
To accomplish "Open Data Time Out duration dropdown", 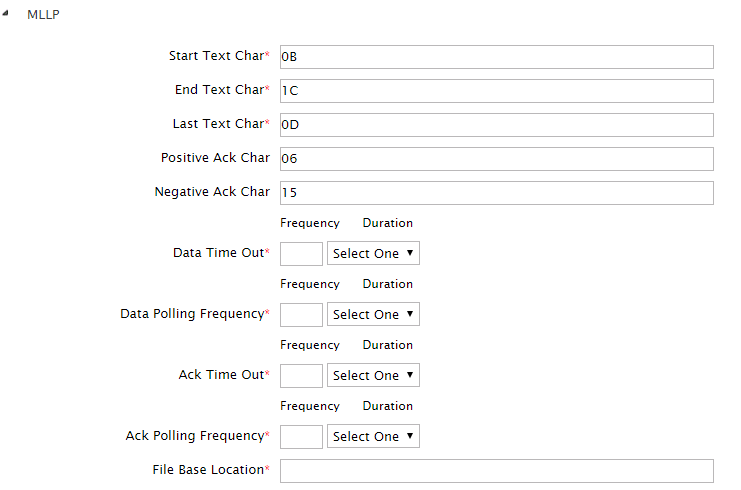I will point(373,253).
